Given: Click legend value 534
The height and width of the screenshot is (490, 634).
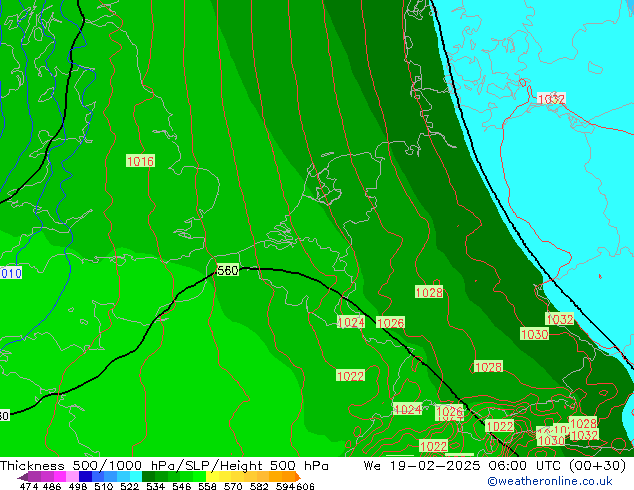Looking at the screenshot, I should click(x=155, y=486).
